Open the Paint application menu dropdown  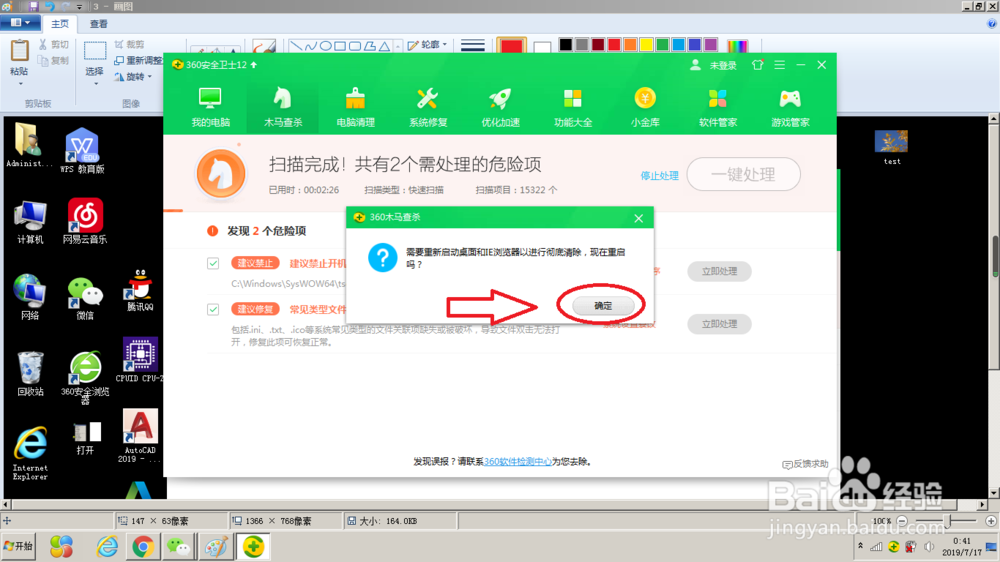point(20,23)
